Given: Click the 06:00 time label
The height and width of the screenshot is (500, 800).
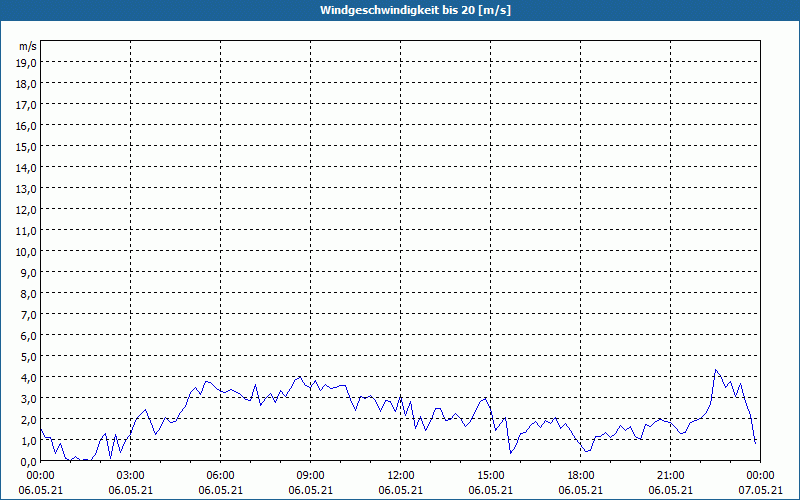Looking at the screenshot, I should (x=220, y=476).
